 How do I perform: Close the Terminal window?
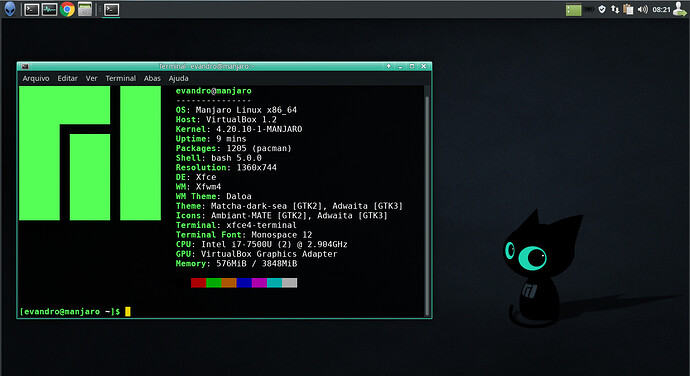click(x=424, y=66)
